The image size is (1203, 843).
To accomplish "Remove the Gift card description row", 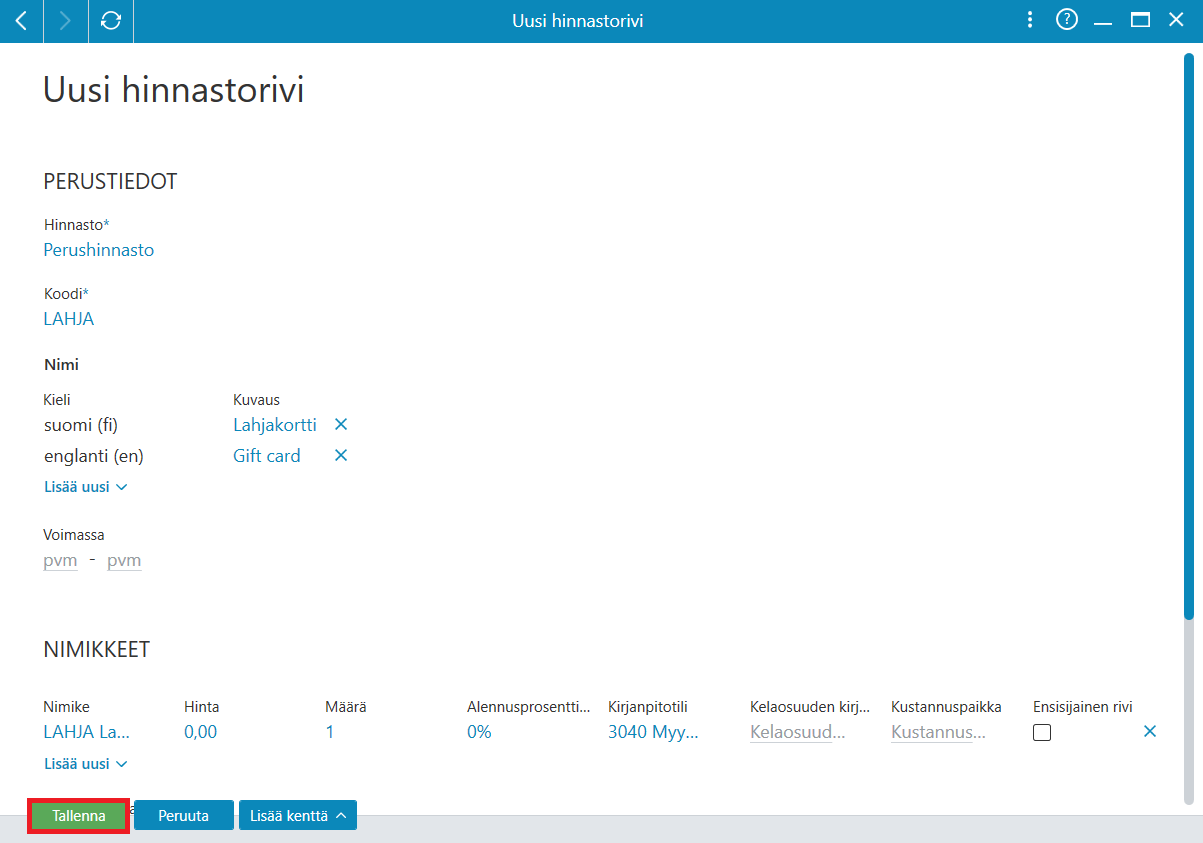I will click(x=341, y=456).
